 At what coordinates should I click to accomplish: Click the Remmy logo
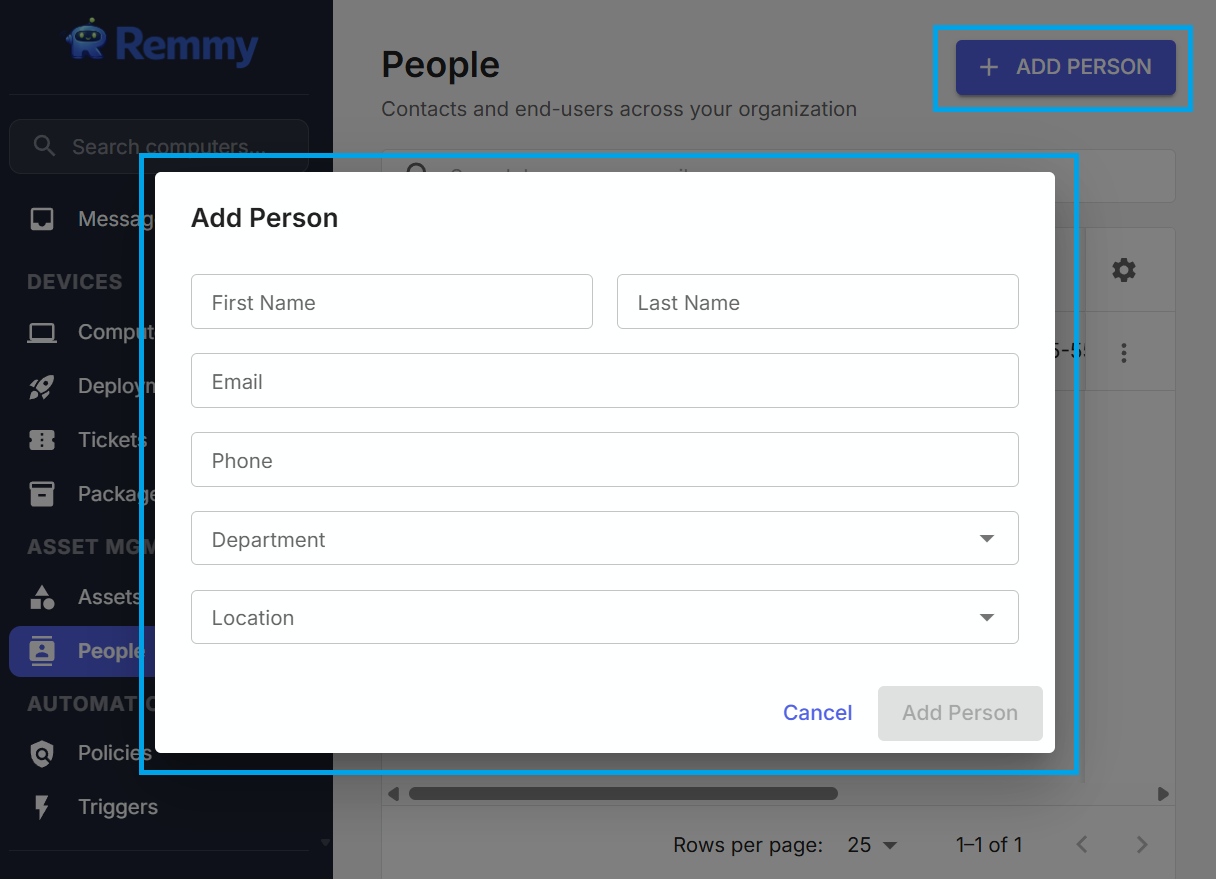[x=160, y=44]
